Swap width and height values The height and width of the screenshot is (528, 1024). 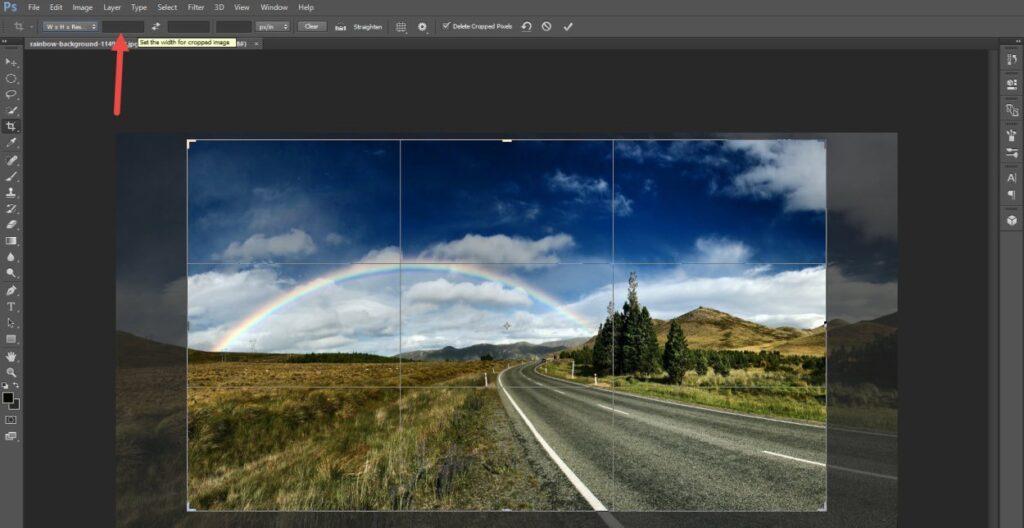[156, 26]
